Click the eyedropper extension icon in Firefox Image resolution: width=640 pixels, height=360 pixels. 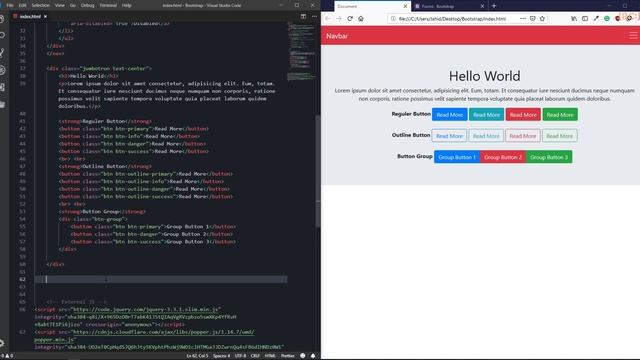(596, 18)
